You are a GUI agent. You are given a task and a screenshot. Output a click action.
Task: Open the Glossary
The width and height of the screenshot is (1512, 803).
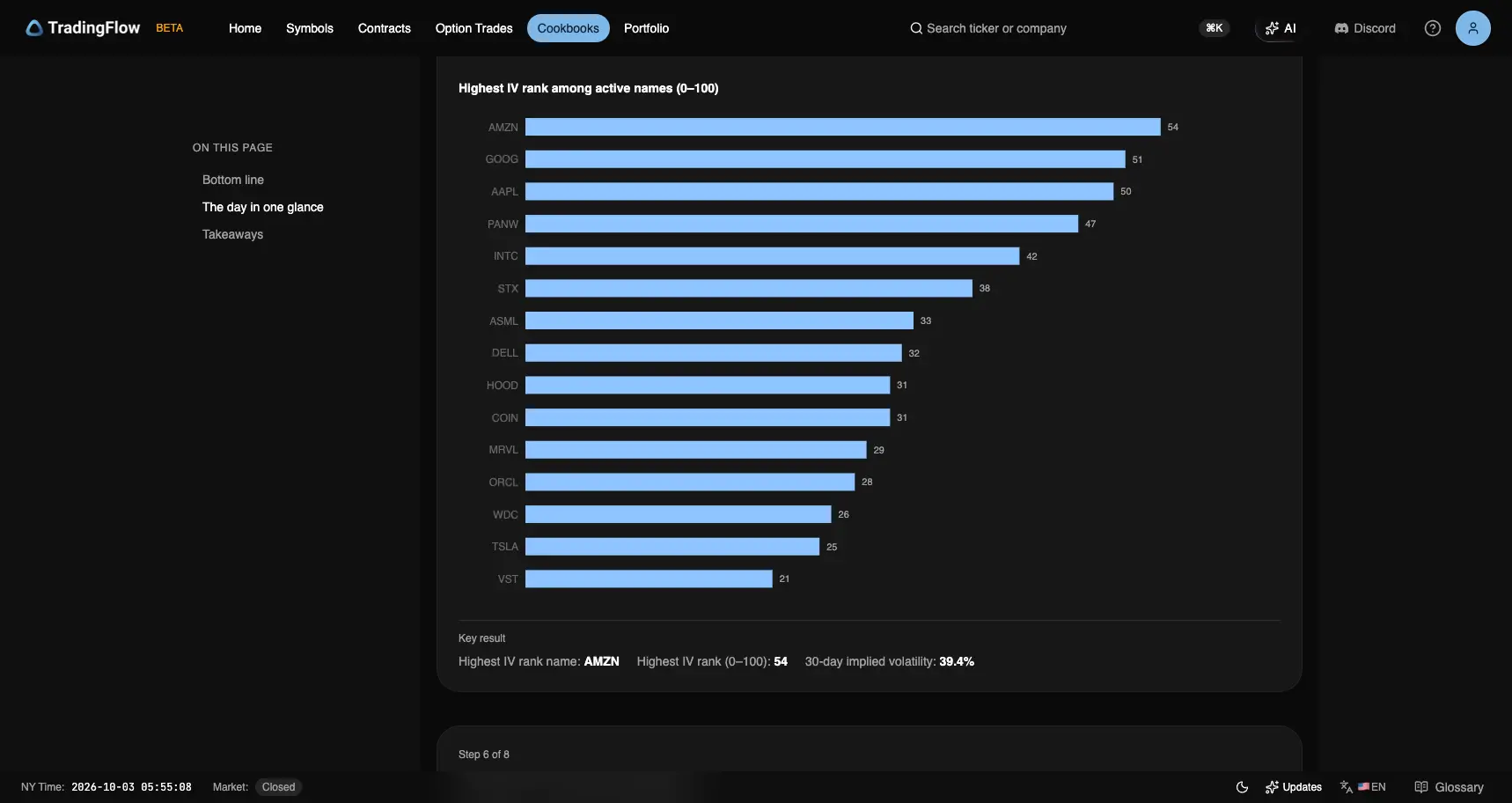coord(1449,787)
